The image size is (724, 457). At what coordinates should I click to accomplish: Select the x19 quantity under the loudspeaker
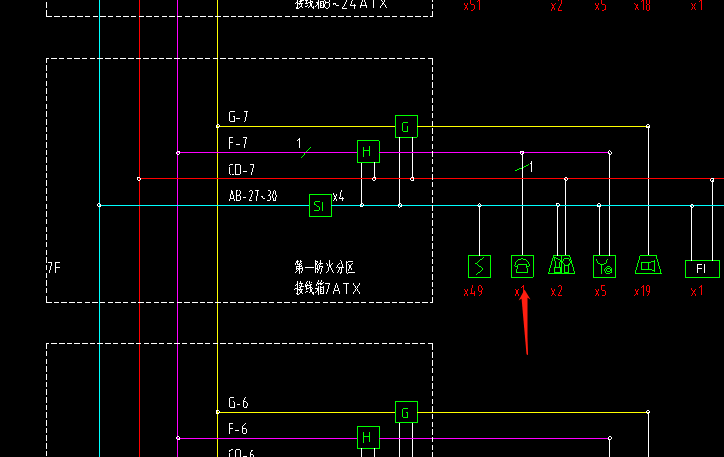(642, 291)
